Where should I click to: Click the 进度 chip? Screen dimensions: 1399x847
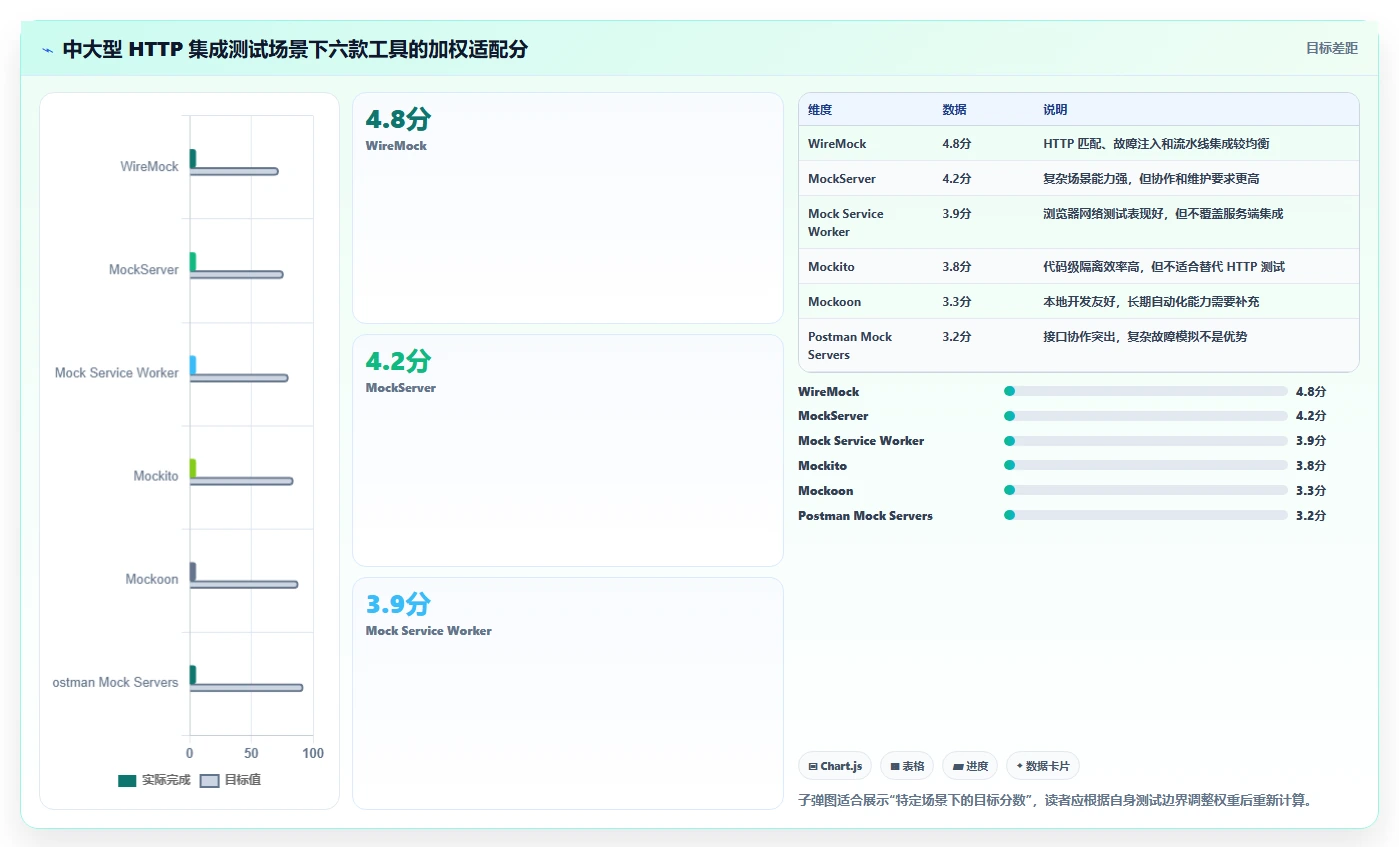pyautogui.click(x=970, y=766)
